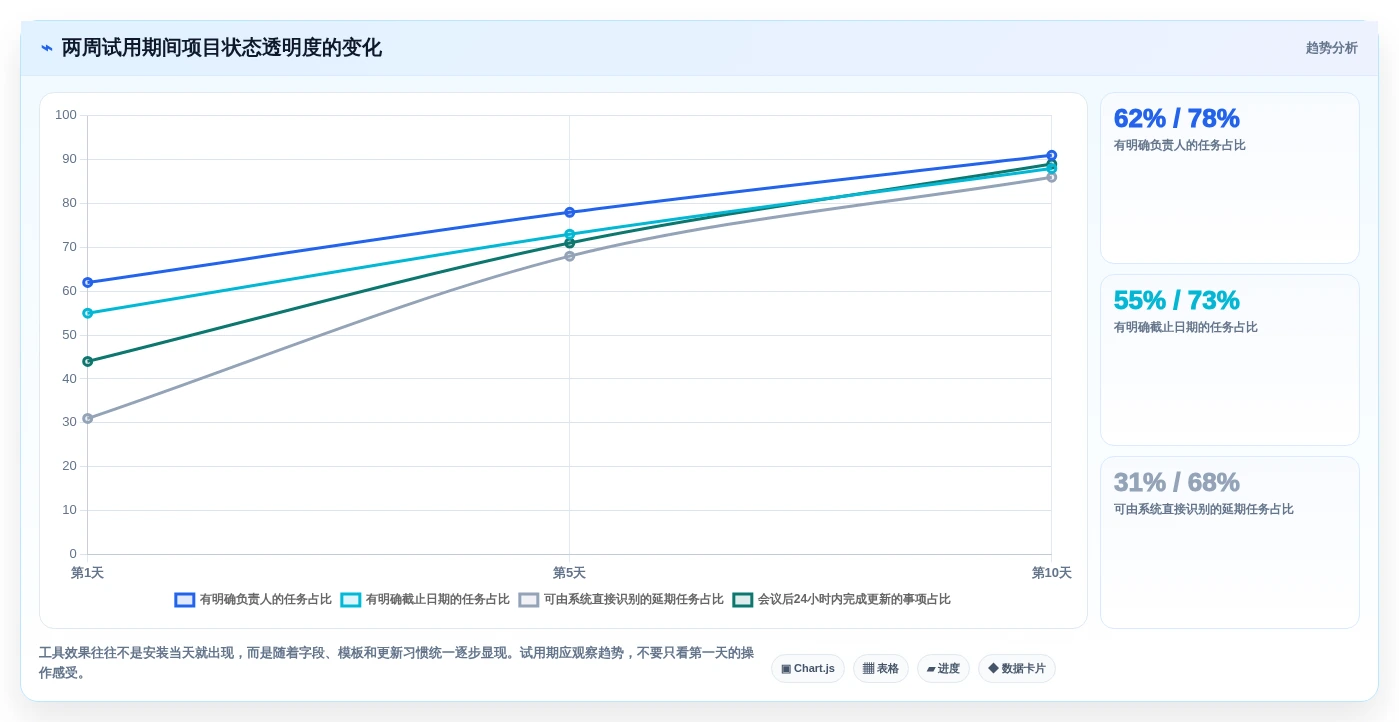1399x722 pixels.
Task: Click the cyan line point at 第1天
Action: 87,313
